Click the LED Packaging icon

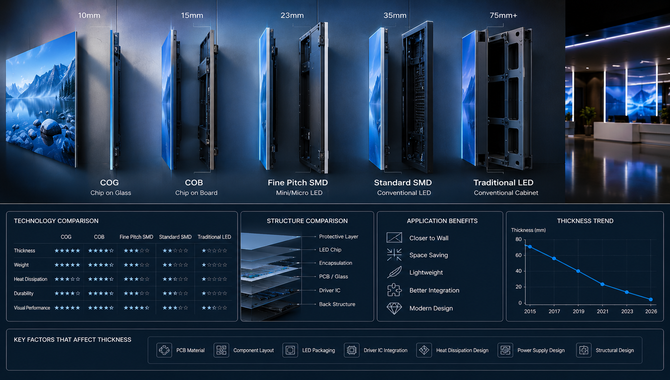pos(290,350)
